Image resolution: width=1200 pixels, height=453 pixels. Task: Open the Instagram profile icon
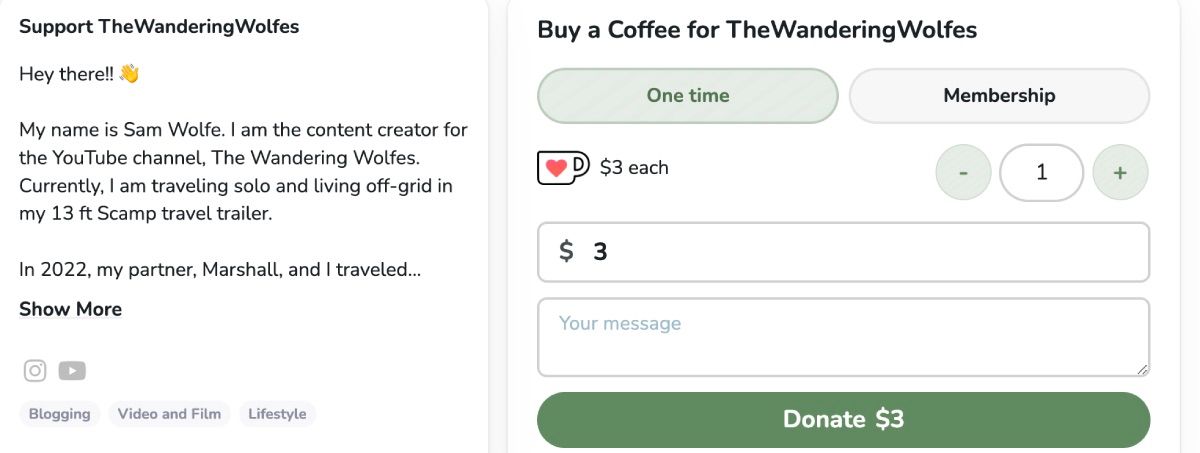pyautogui.click(x=35, y=371)
